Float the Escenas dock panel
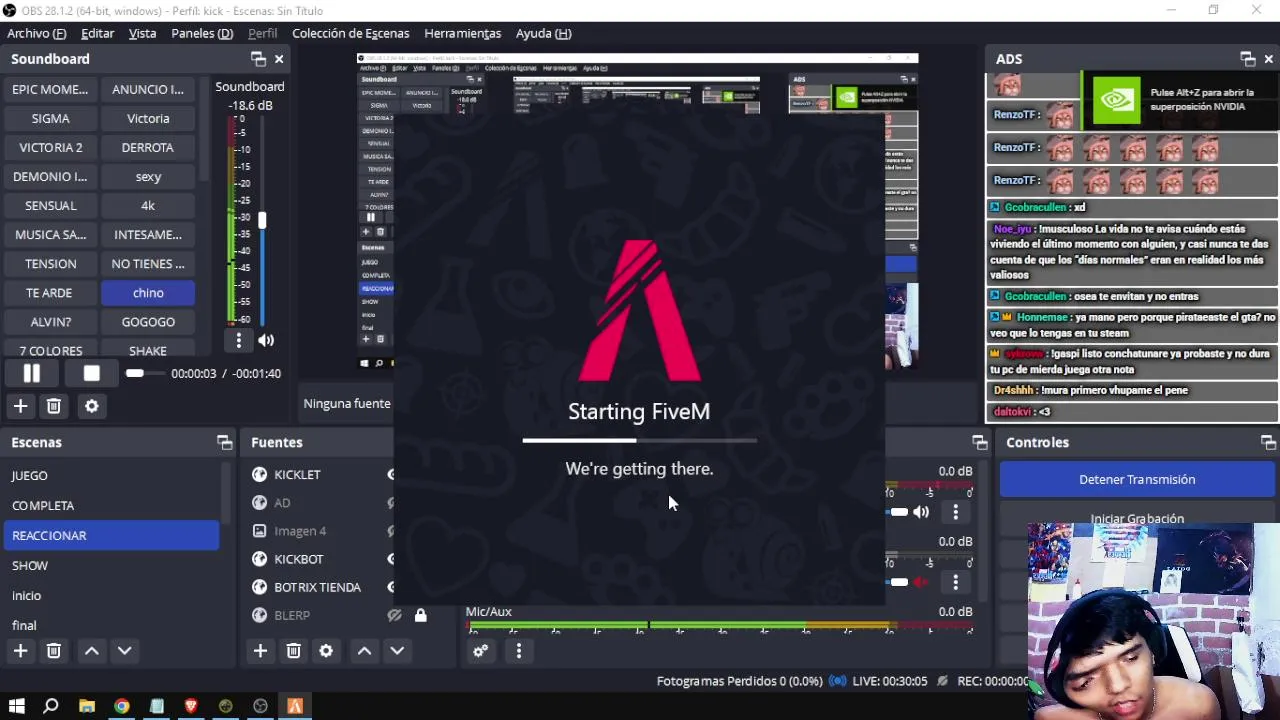This screenshot has width=1280, height=720. click(224, 442)
